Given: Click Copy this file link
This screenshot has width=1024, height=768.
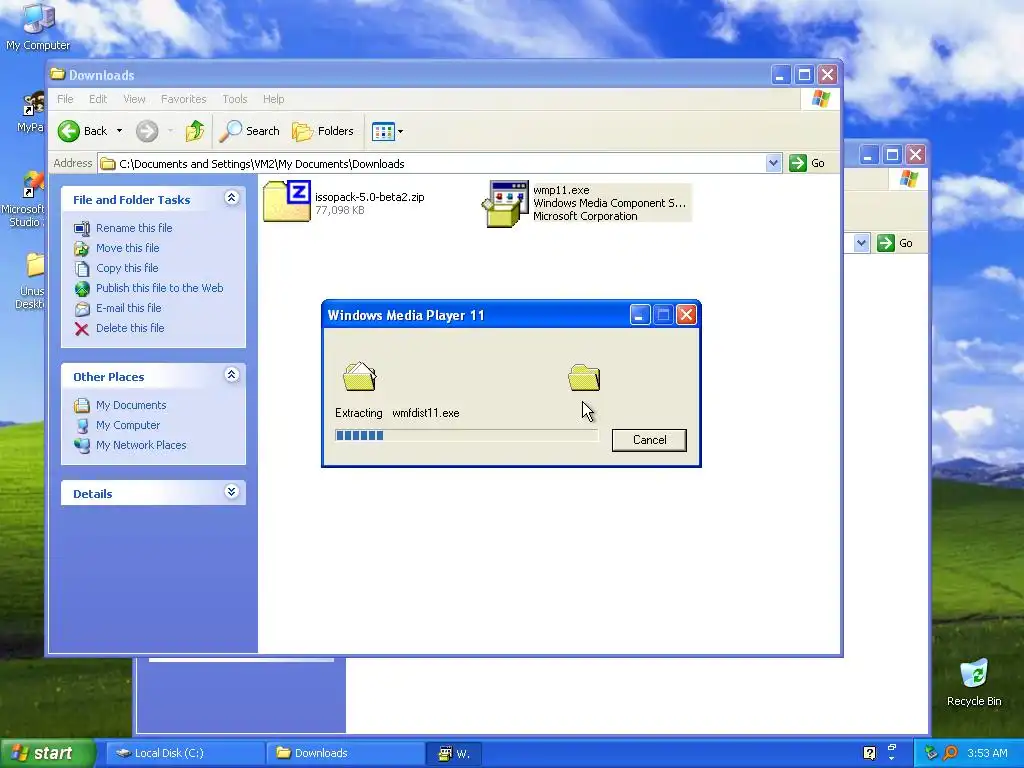Looking at the screenshot, I should (x=127, y=268).
